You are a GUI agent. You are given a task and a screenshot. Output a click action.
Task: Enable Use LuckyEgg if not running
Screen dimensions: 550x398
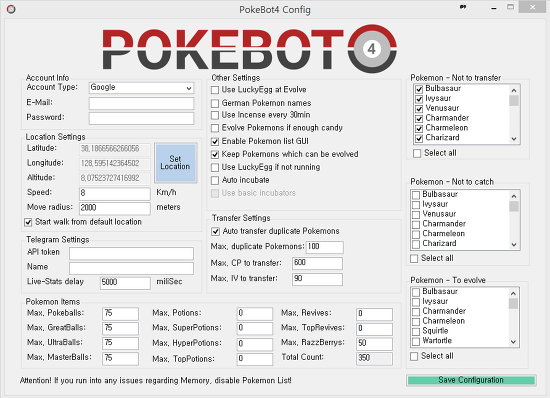pyautogui.click(x=215, y=168)
